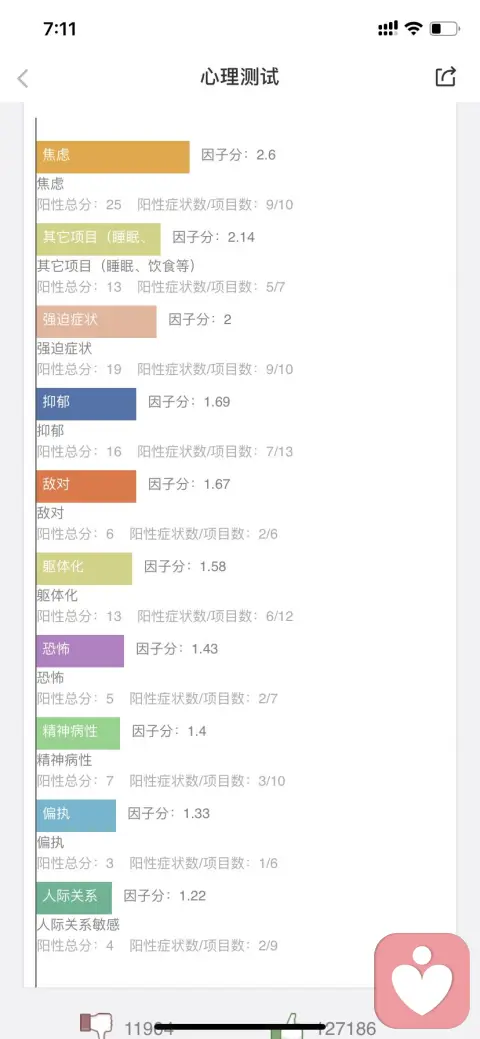
Task: Tap the blue 抑郁 bar
Action: 86,404
